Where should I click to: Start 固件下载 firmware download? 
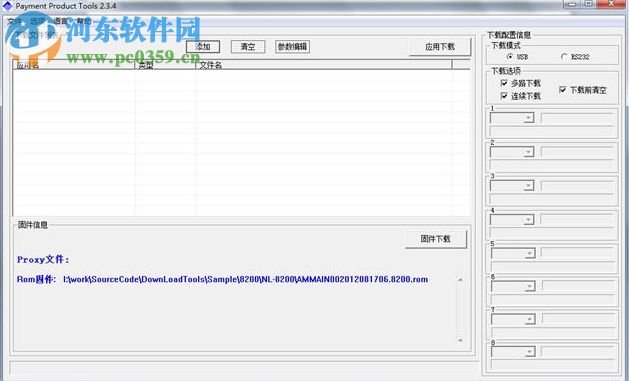coord(436,239)
